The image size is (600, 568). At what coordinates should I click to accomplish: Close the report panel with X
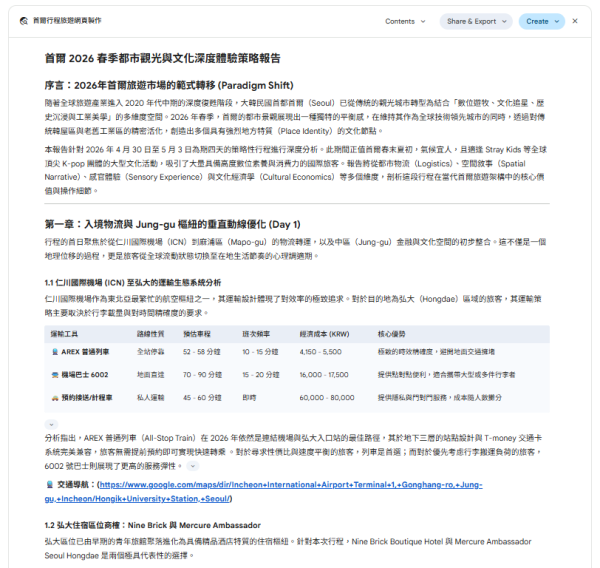(575, 21)
